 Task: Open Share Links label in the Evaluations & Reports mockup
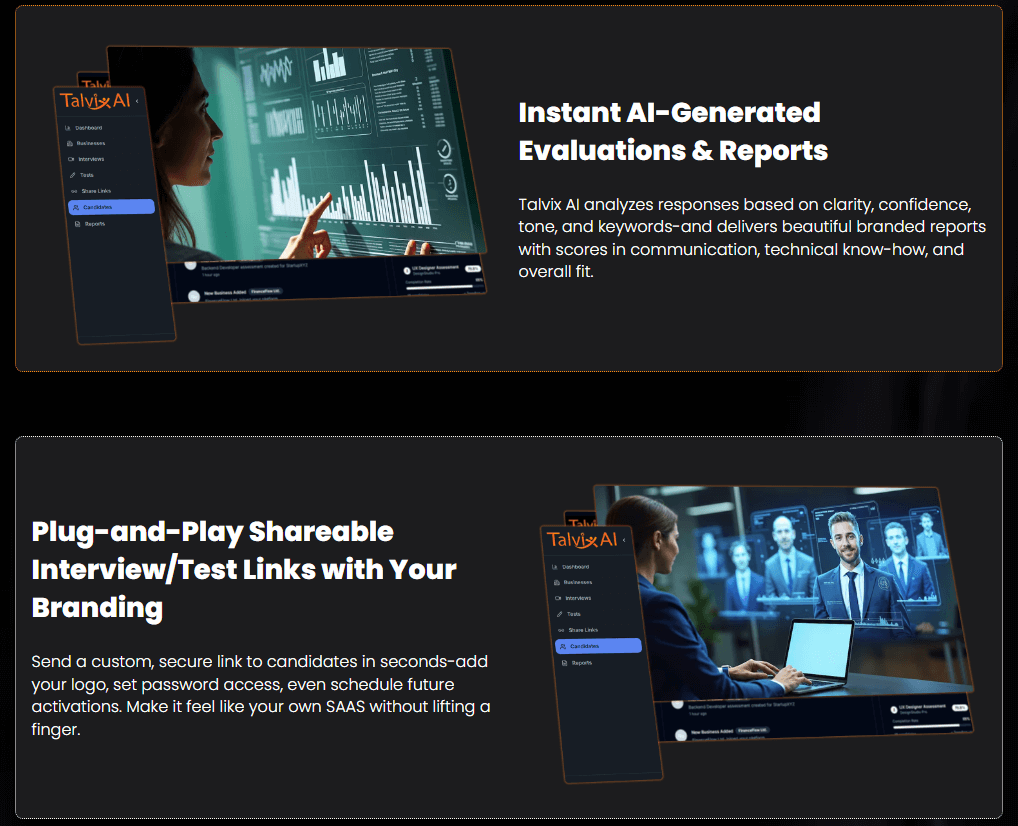click(x=96, y=192)
